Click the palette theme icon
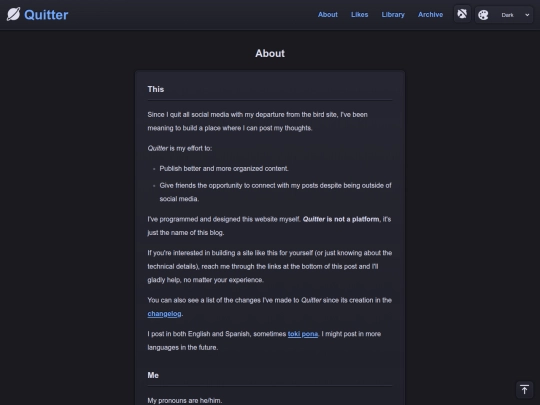Screen dimensions: 540x405 coord(483,15)
